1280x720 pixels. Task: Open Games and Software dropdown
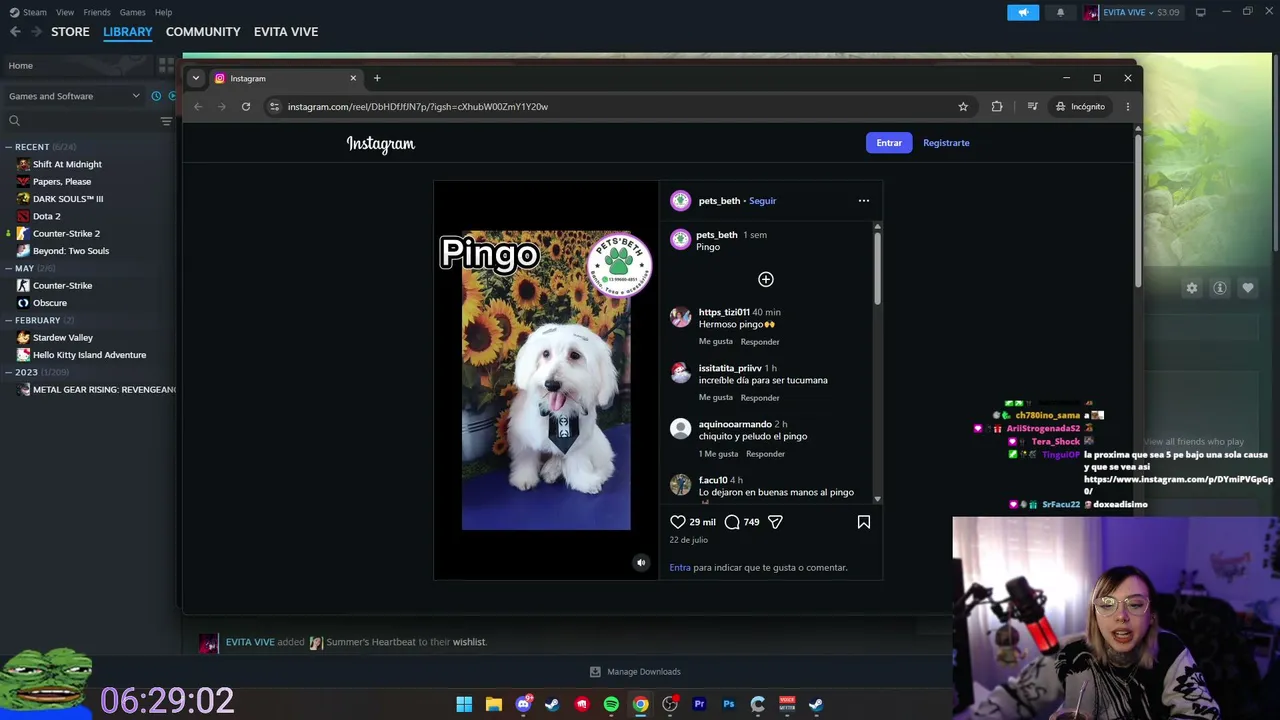(x=75, y=96)
